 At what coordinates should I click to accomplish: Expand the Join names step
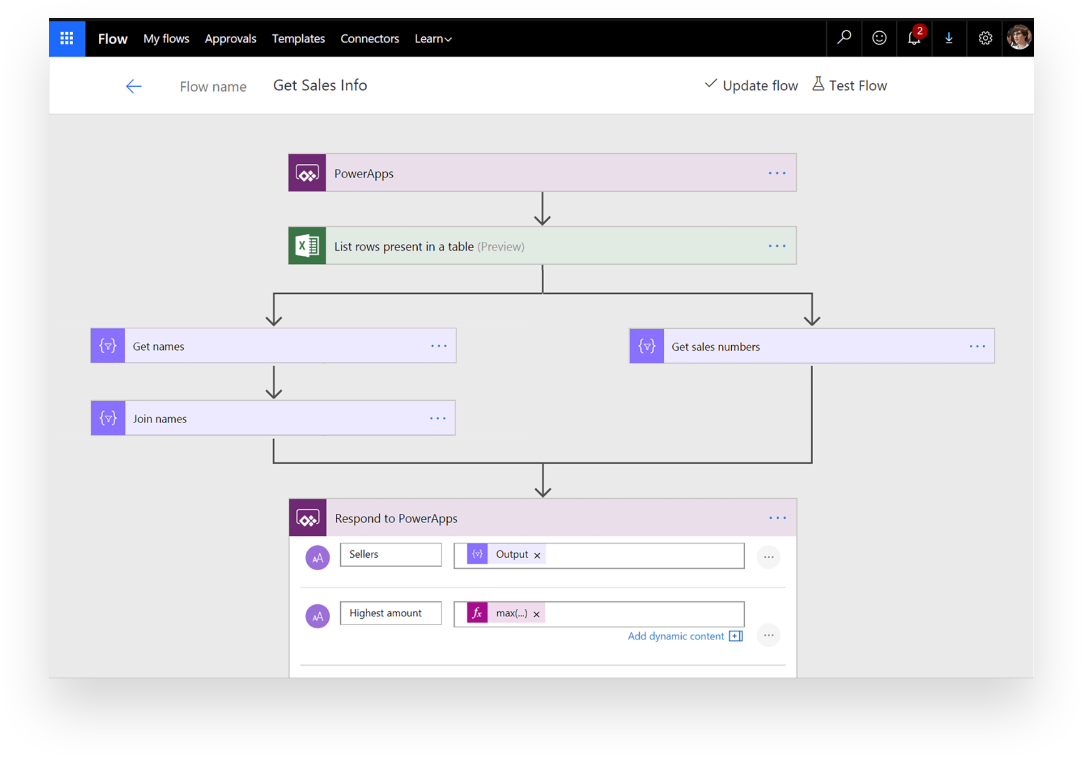[x=273, y=418]
